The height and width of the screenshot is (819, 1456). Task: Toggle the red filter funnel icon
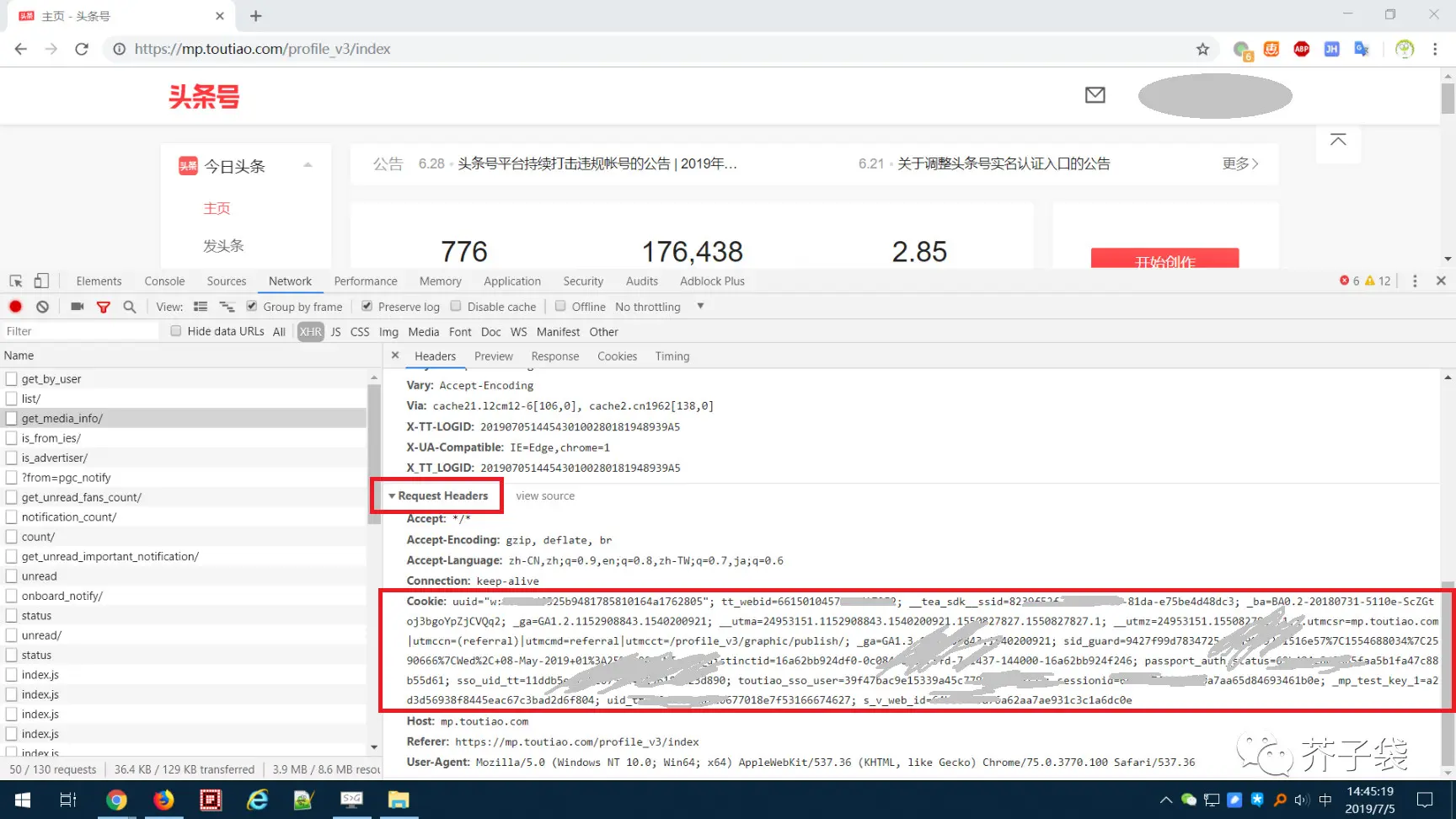104,307
